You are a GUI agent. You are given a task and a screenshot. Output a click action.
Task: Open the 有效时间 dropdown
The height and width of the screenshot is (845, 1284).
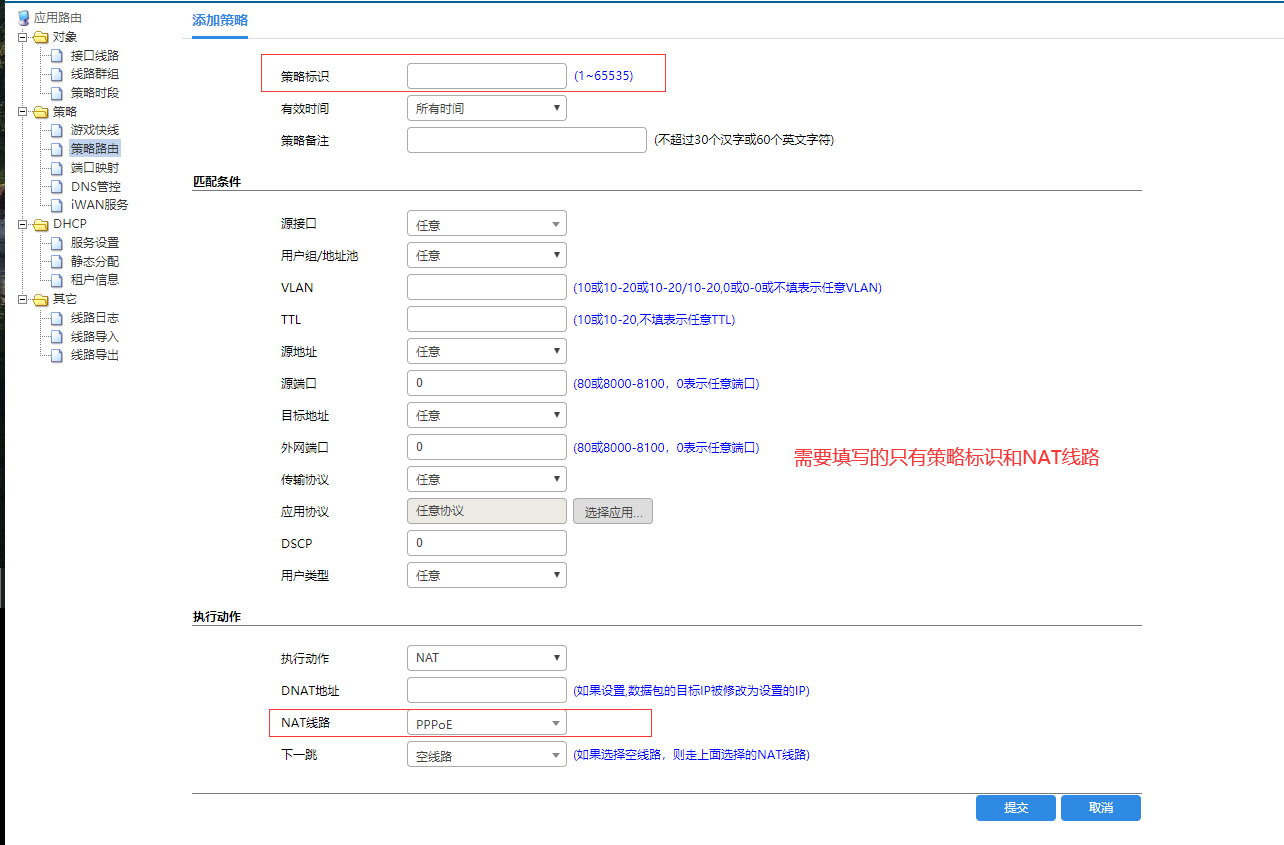[487, 108]
